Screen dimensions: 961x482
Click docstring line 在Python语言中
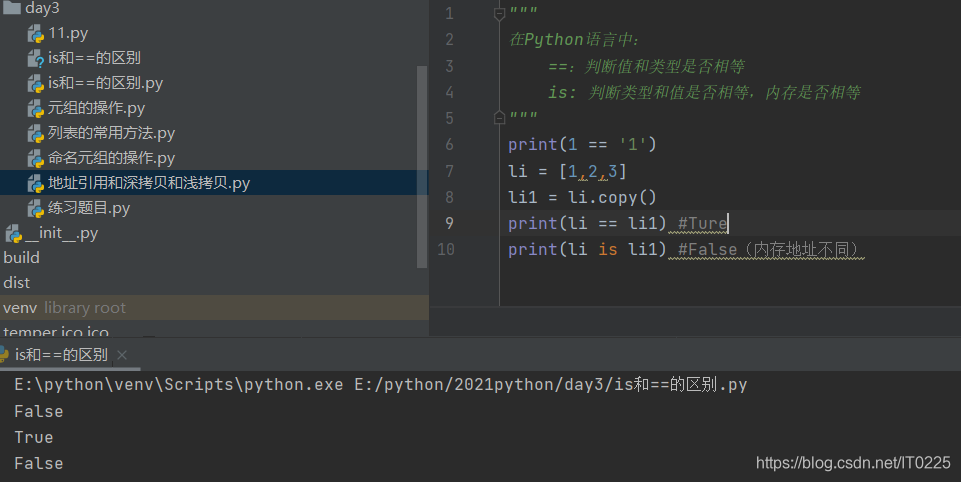(x=574, y=40)
